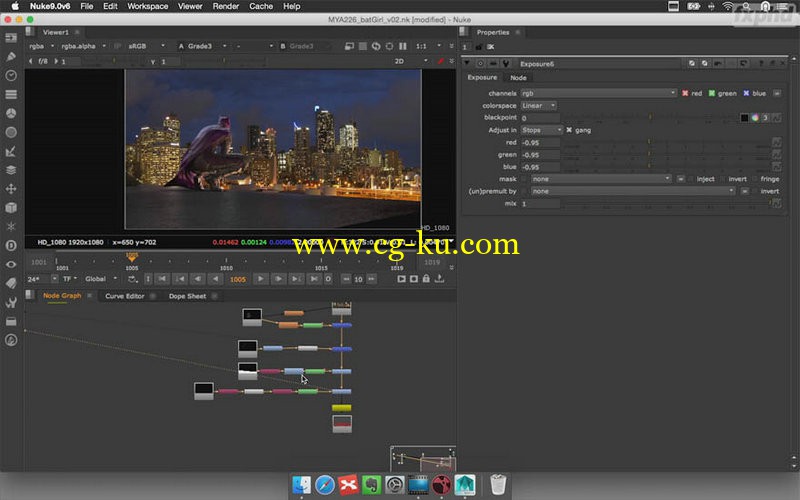Image resolution: width=800 pixels, height=500 pixels.
Task: Open the Filter nodes circle icon
Action: click(x=11, y=132)
